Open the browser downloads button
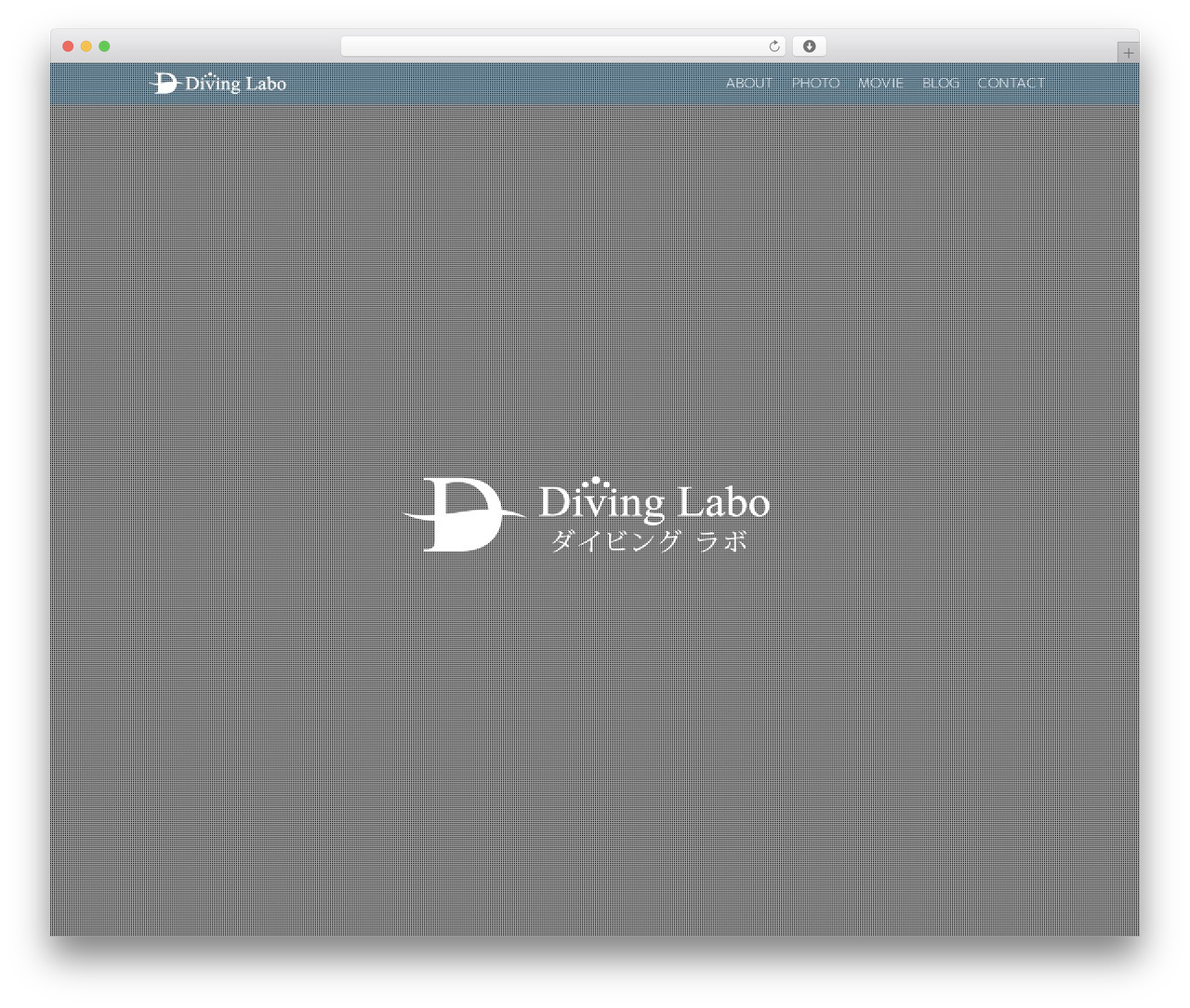 click(809, 46)
